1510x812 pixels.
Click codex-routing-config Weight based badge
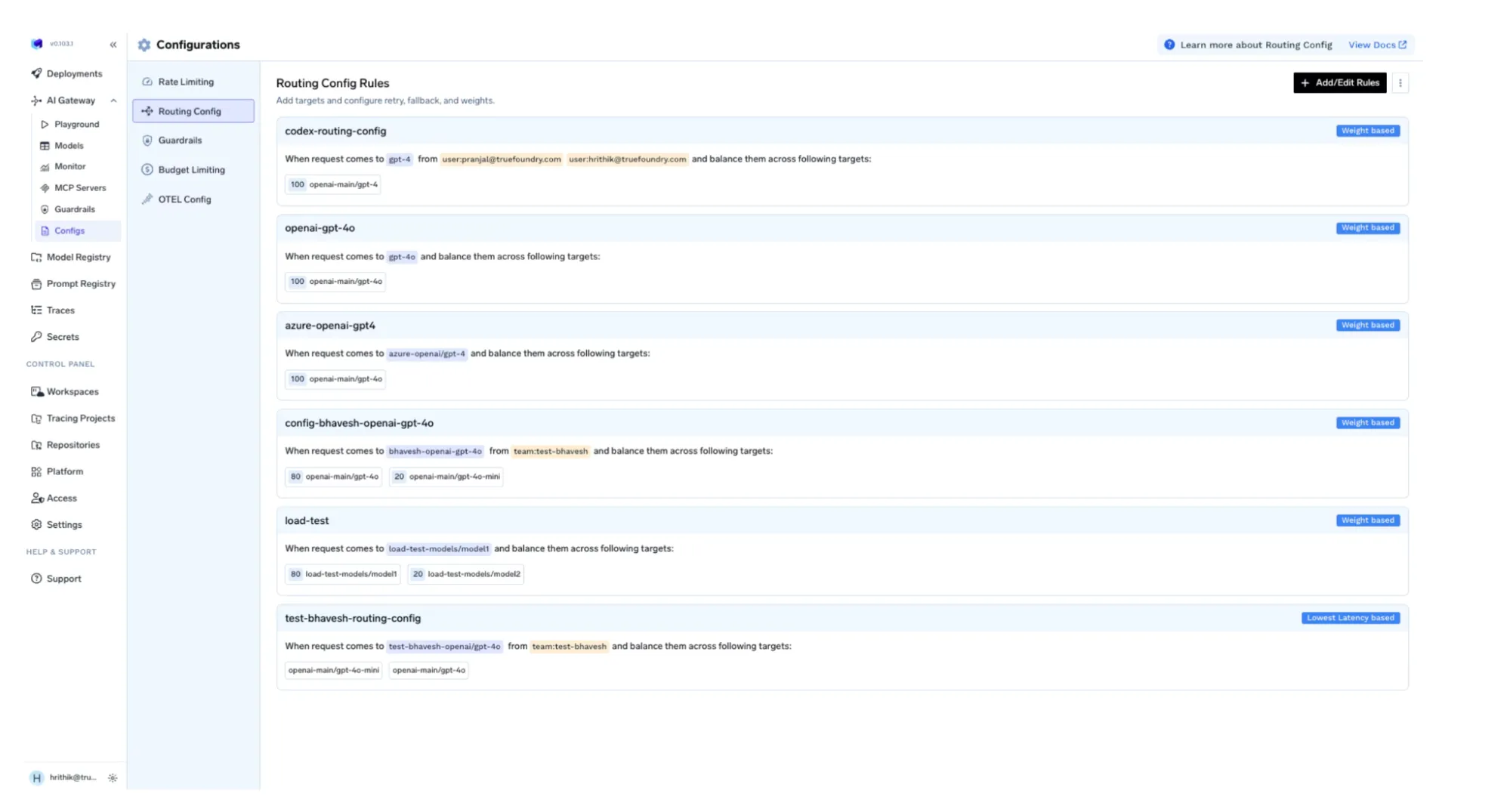pos(1367,131)
